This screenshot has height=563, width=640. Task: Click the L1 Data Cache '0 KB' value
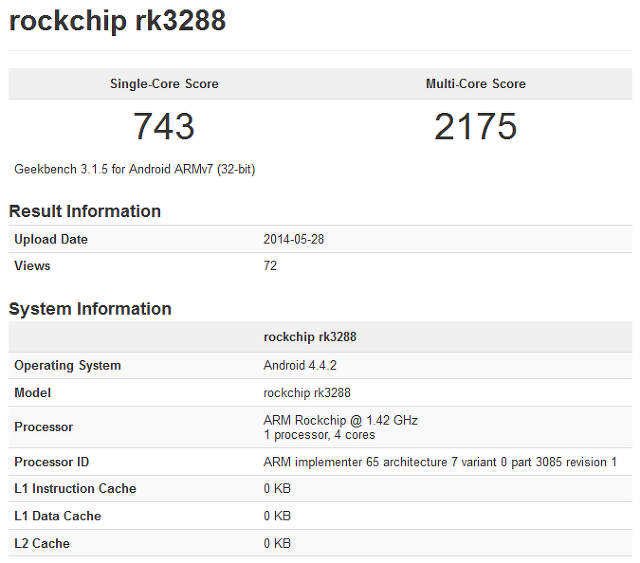point(277,516)
